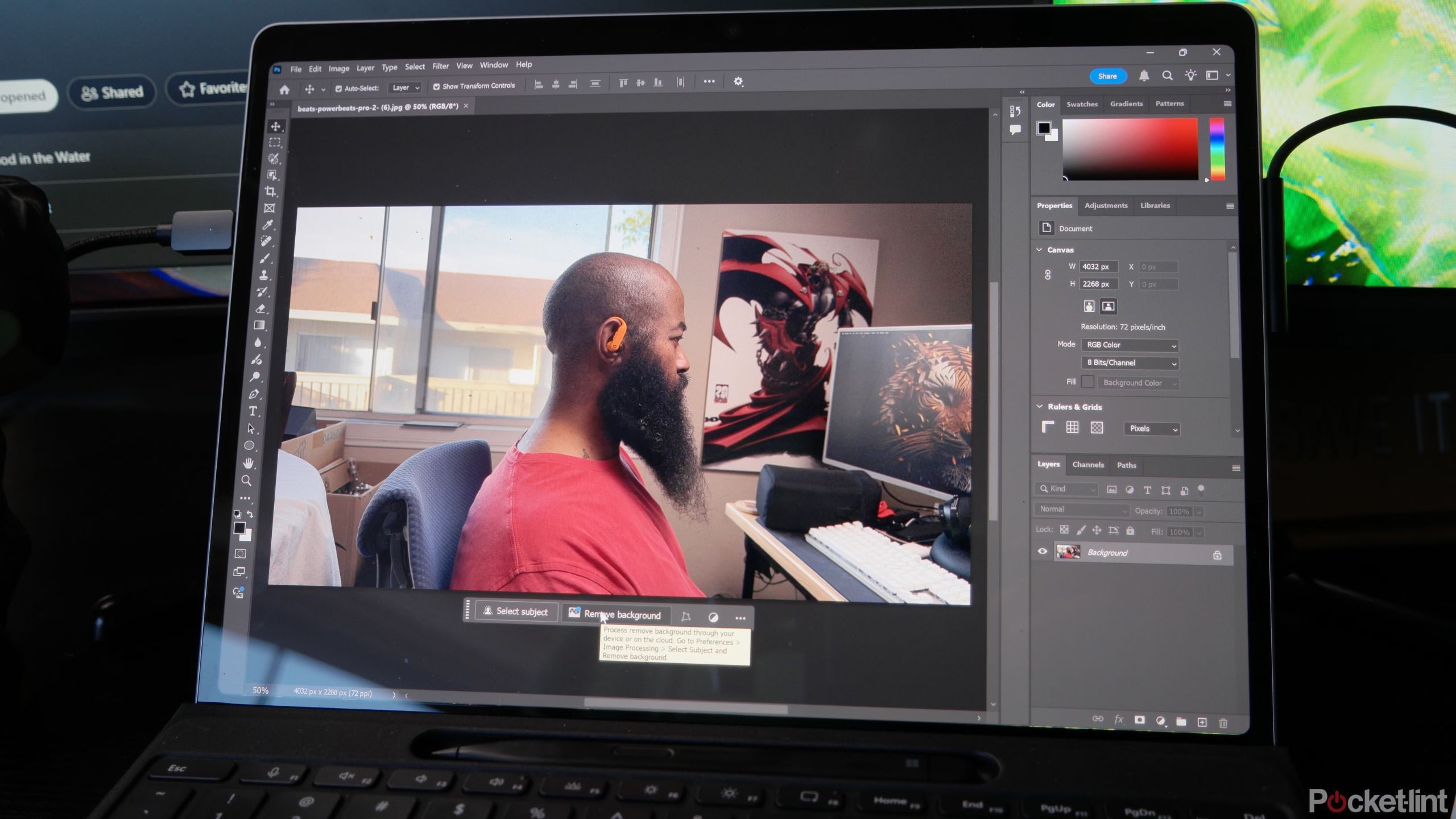Switch to the Channels tab
1456x819 pixels.
(x=1087, y=465)
